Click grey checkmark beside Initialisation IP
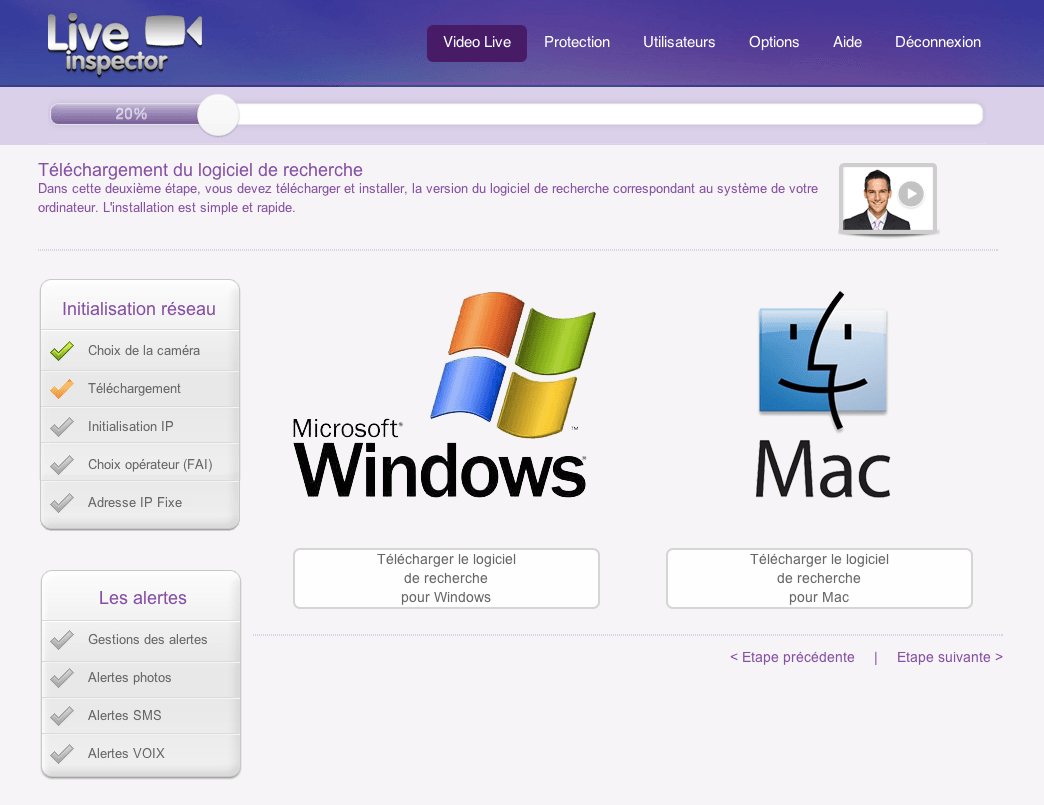The width and height of the screenshot is (1044, 805). (62, 426)
